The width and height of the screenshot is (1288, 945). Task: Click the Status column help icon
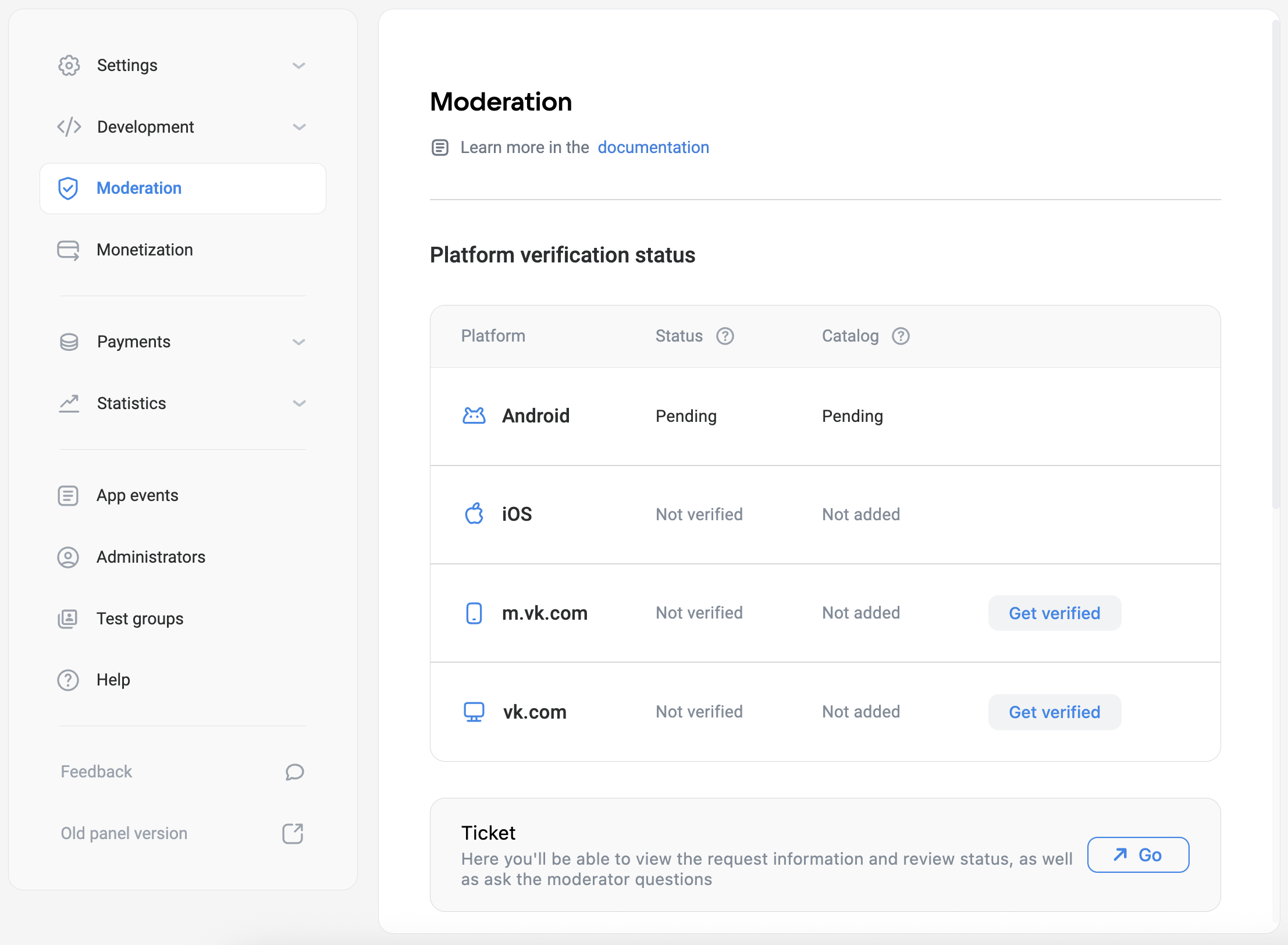725,336
